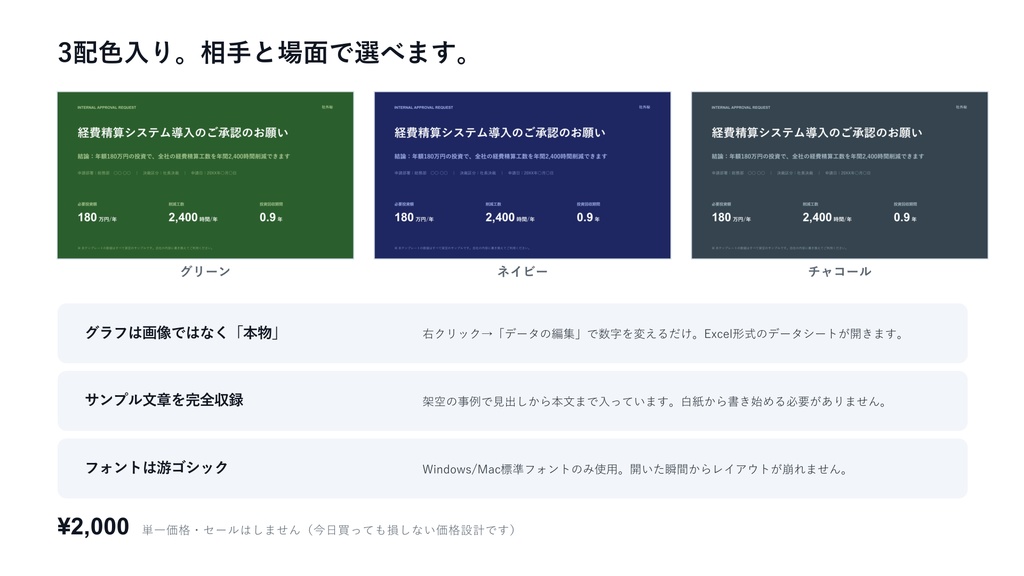Click the 架空の事例で見出しから本文まで description text
Viewport: 1024px width, 576px height.
[x=654, y=402]
